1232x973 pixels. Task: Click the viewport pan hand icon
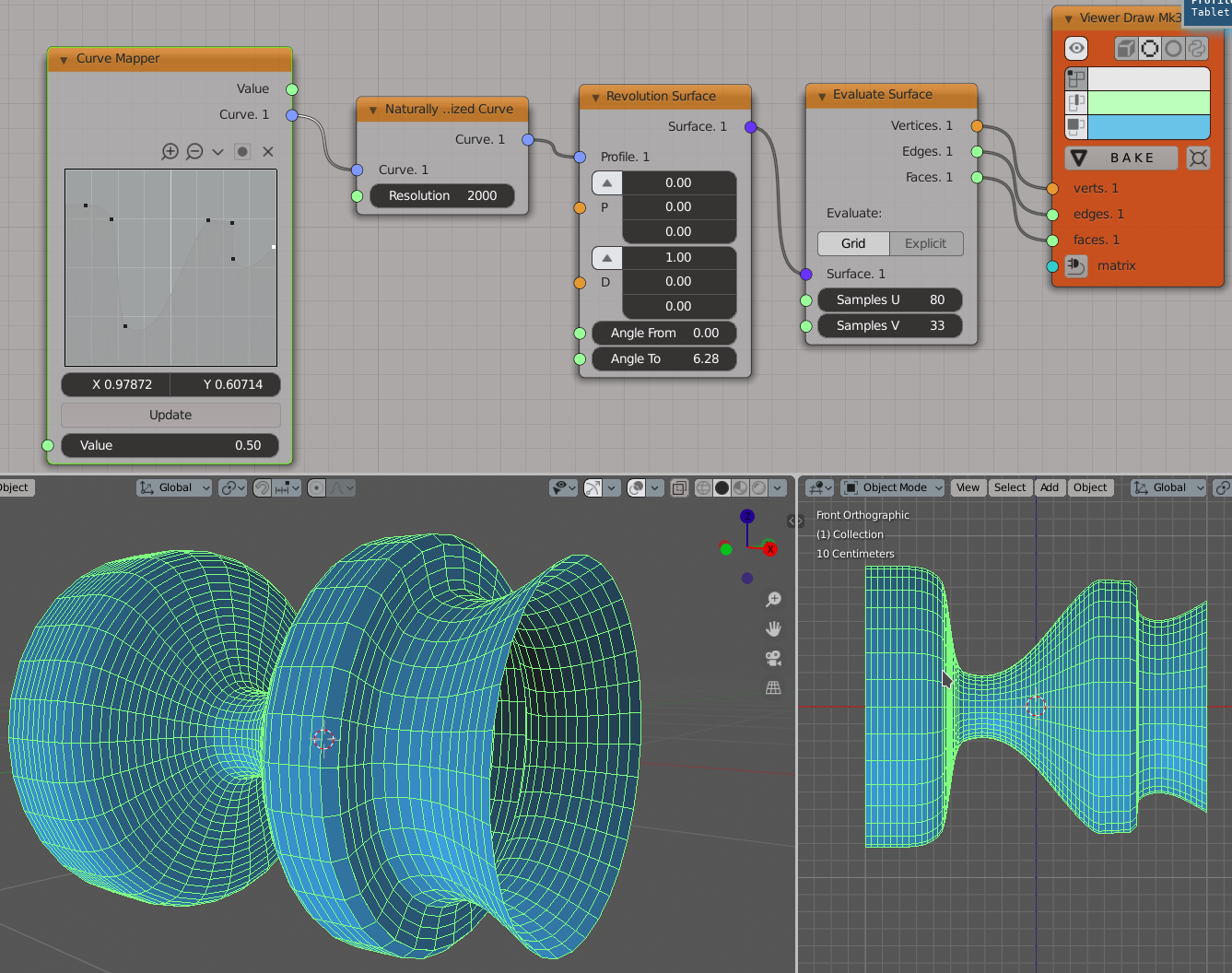tap(773, 628)
